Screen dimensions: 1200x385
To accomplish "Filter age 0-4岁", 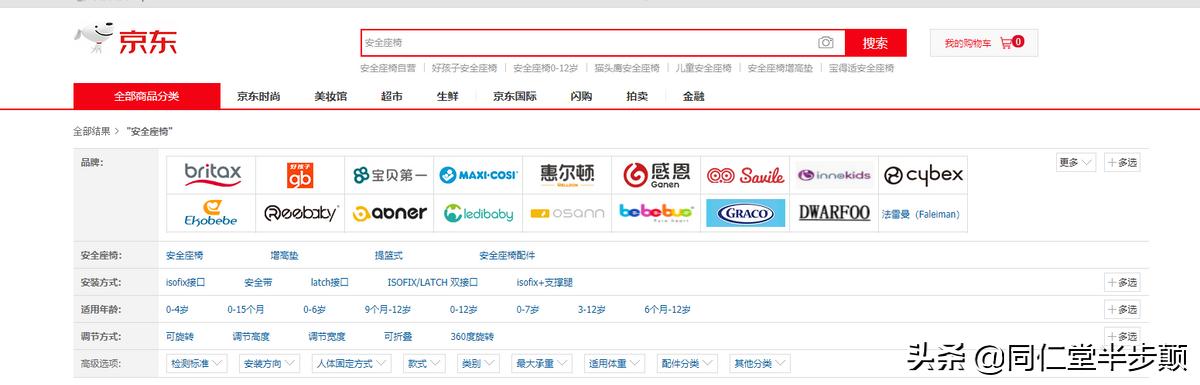I will coord(177,310).
